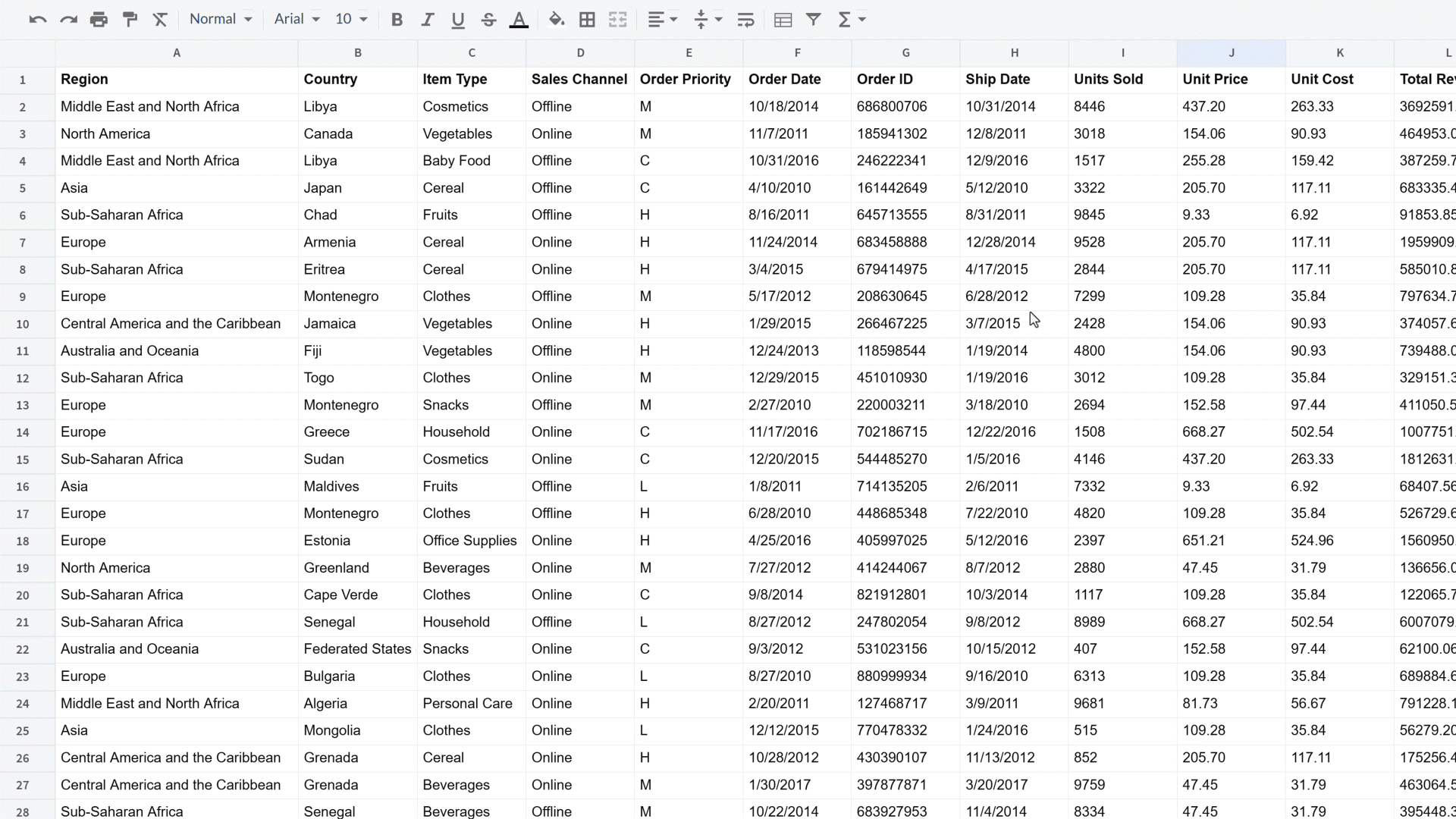
Task: Click the Borders icon
Action: (587, 20)
